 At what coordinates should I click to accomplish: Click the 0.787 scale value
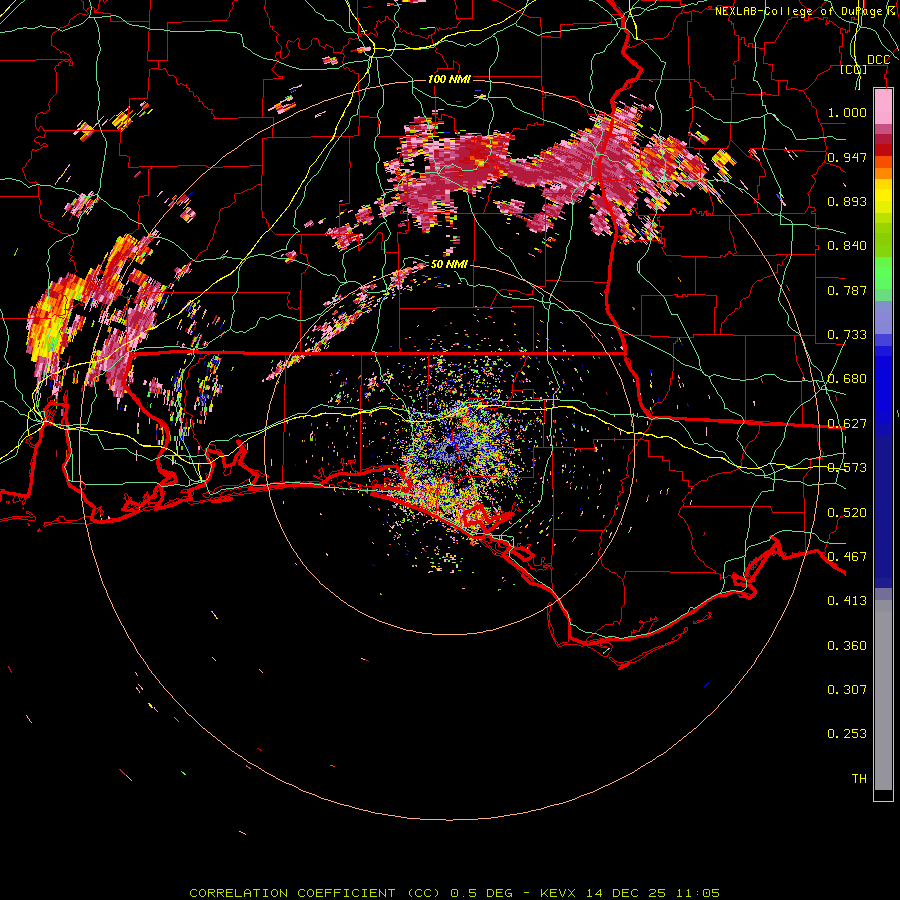click(847, 290)
